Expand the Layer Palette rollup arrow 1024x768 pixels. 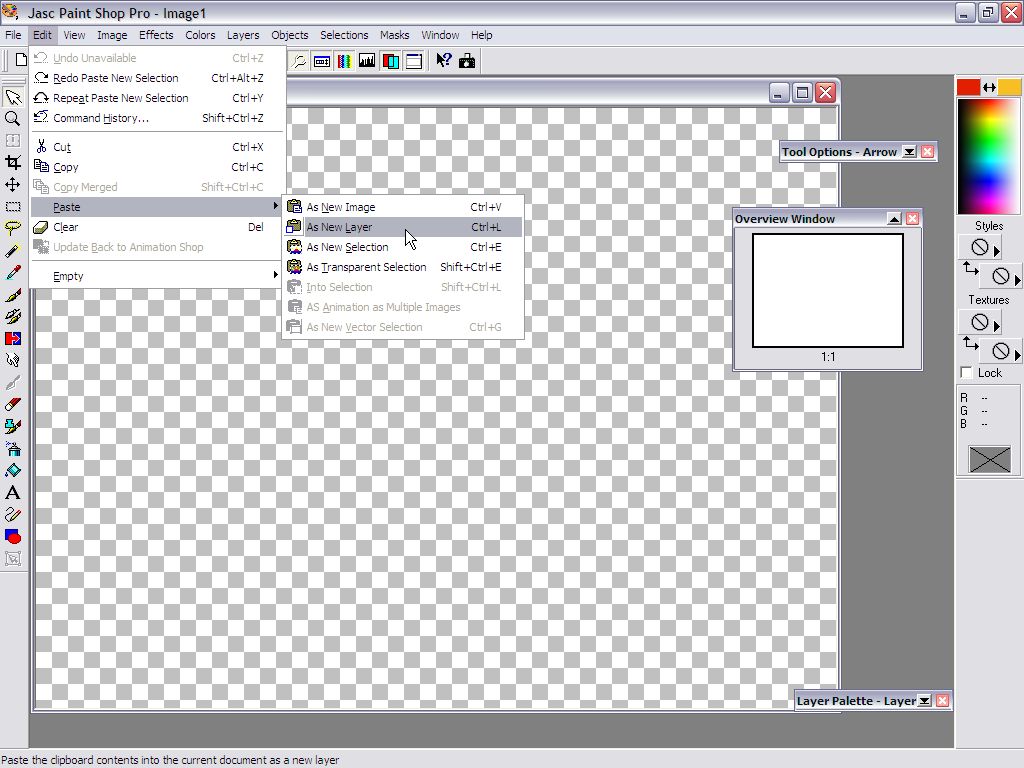point(924,701)
